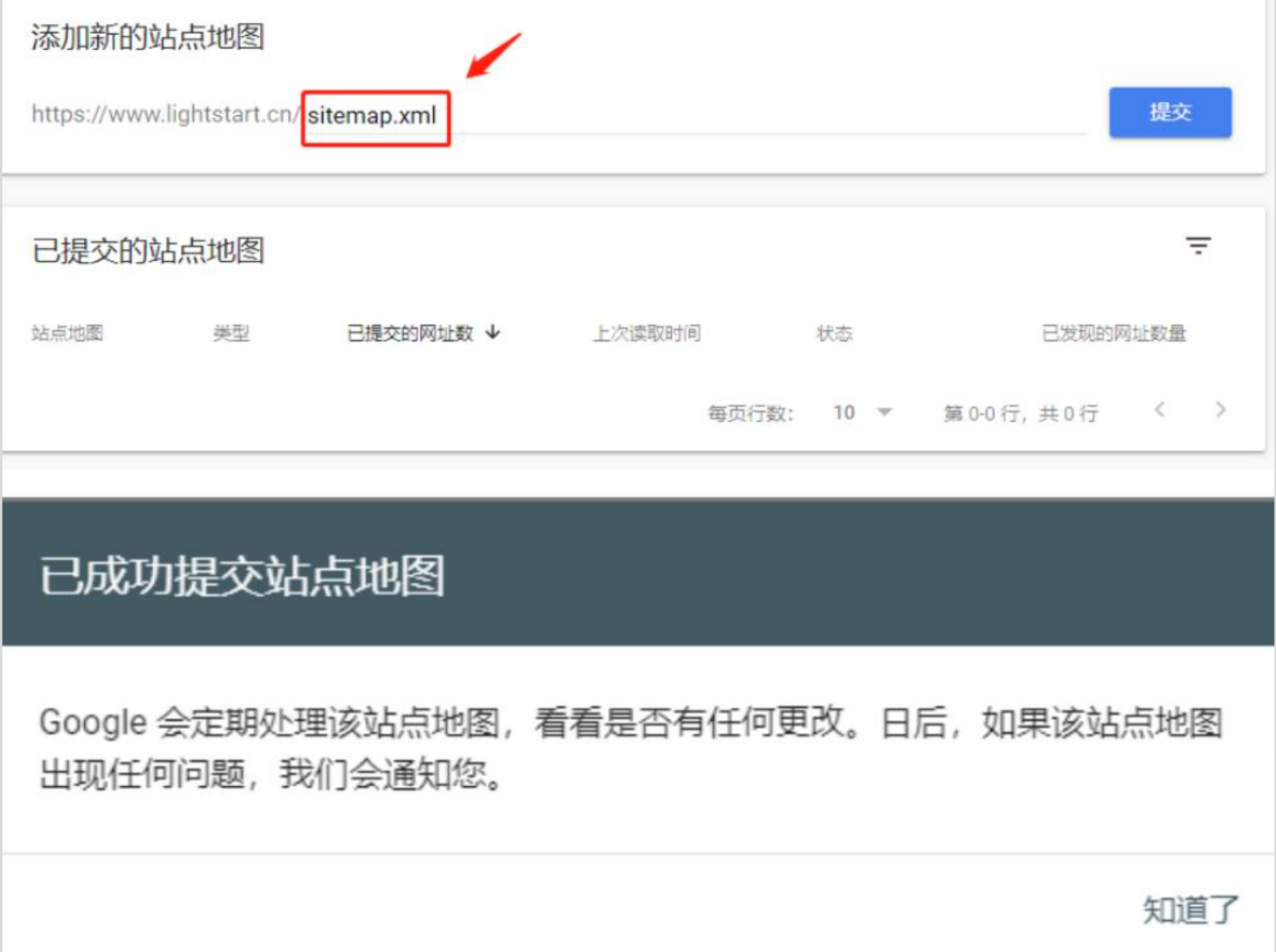Click the 站点地图 column header
Viewport: 1276px width, 952px height.
click(x=67, y=333)
